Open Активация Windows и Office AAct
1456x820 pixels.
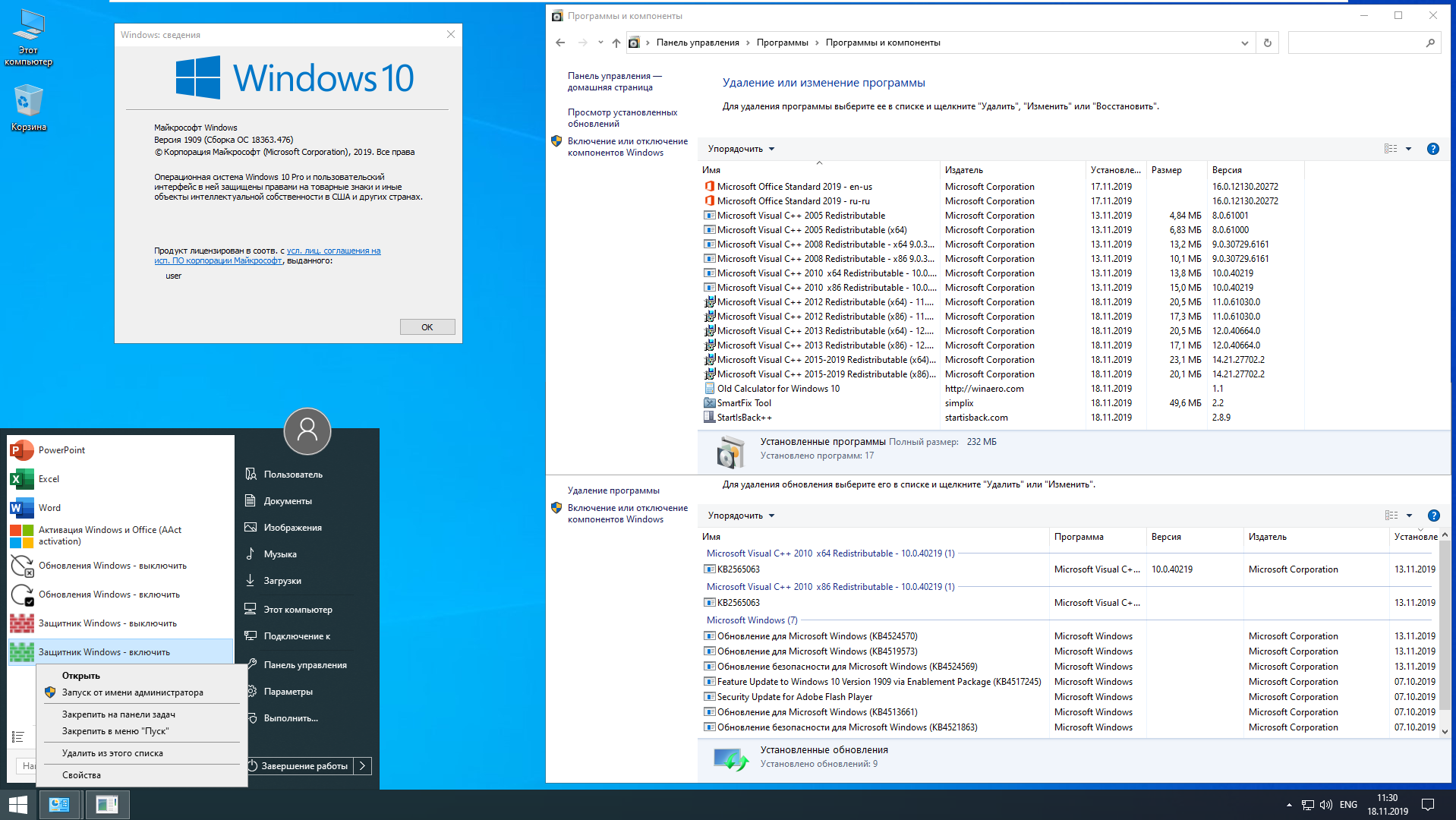[121, 536]
